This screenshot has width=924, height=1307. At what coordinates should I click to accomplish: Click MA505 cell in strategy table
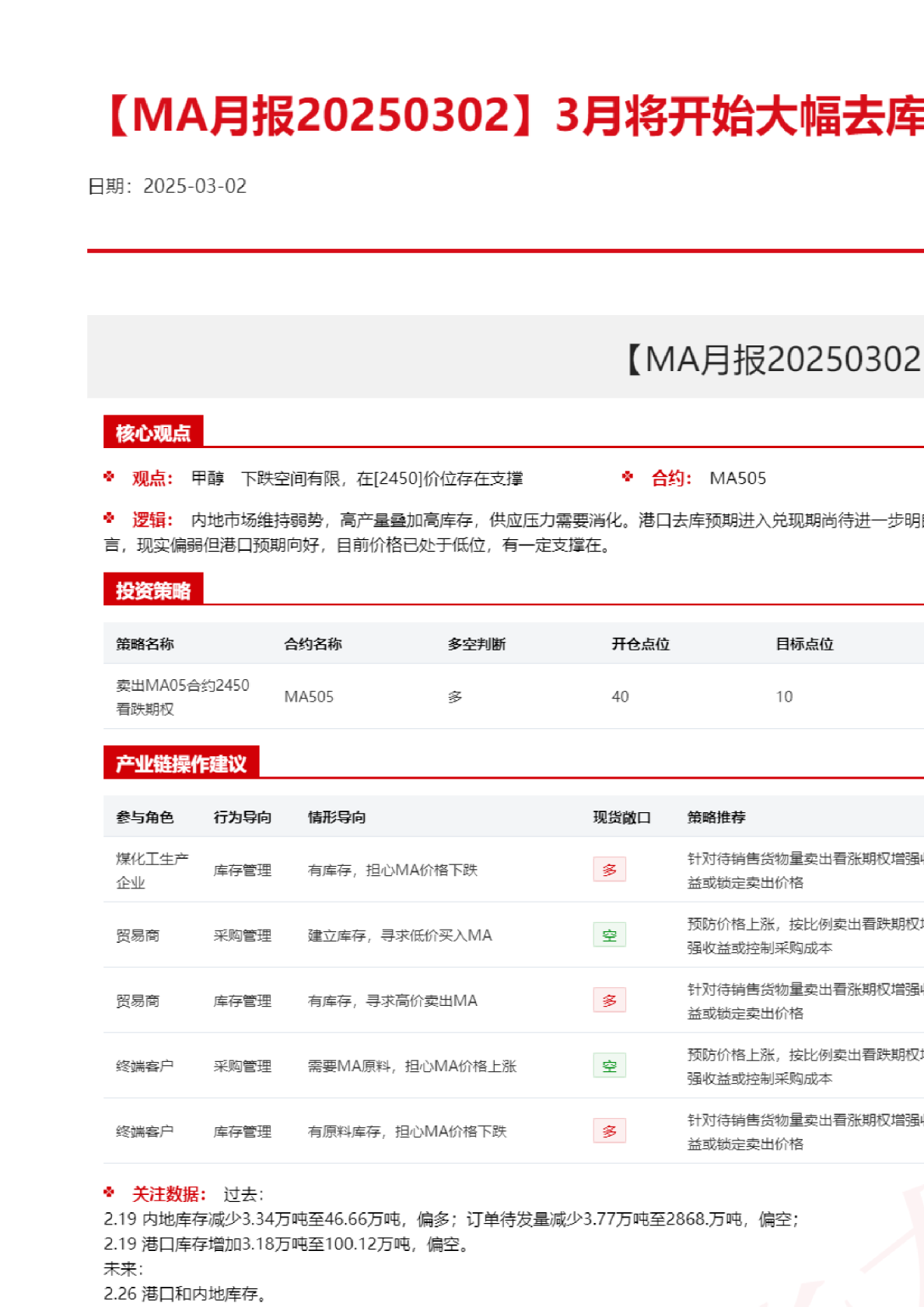pos(309,697)
